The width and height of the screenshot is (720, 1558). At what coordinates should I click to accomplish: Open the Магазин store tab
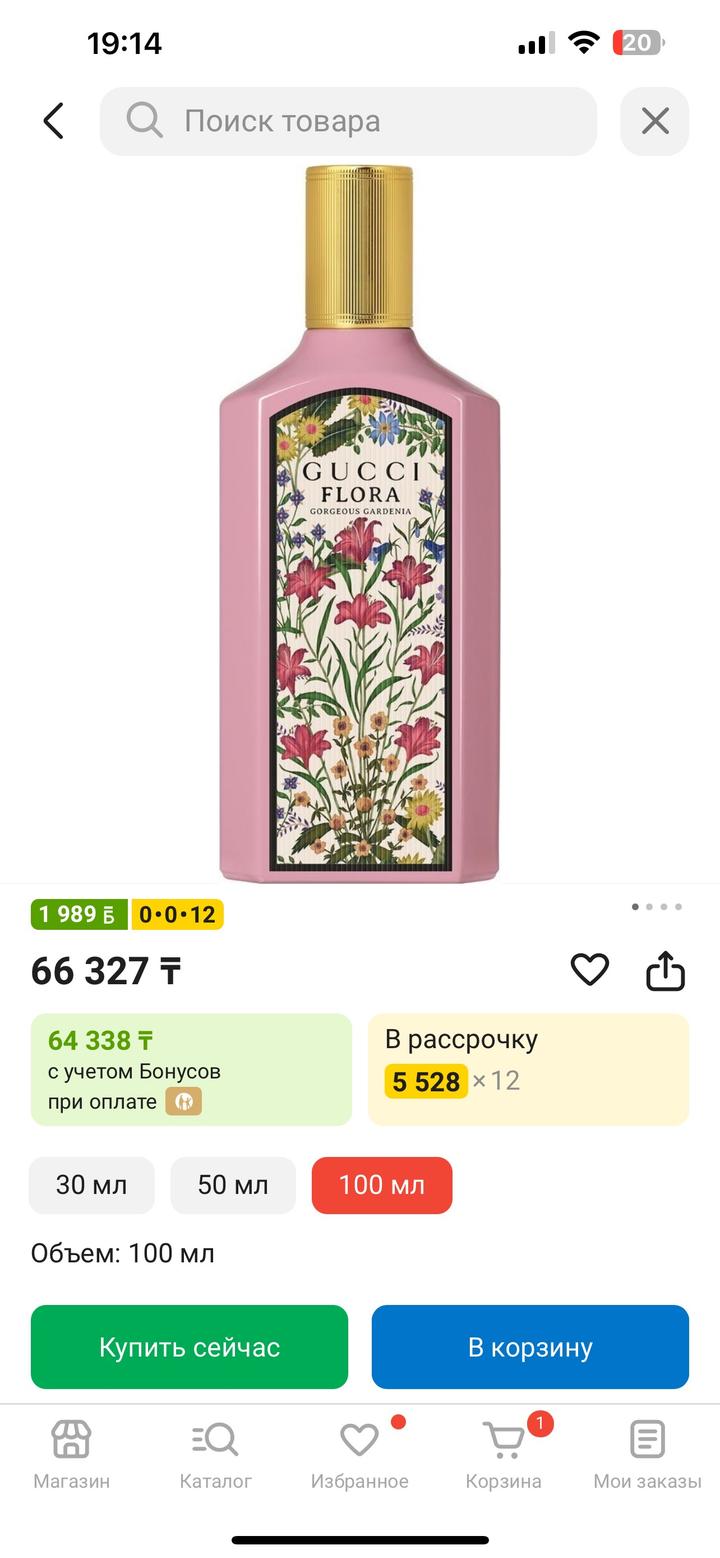tap(71, 1455)
